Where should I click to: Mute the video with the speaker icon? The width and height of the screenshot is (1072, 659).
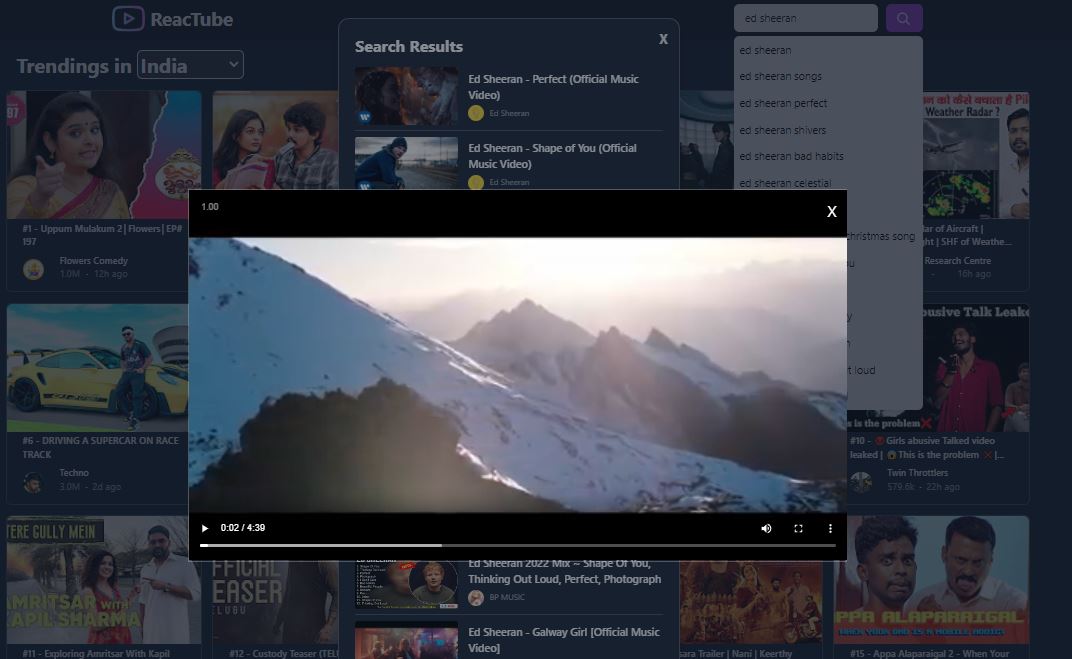pos(766,528)
